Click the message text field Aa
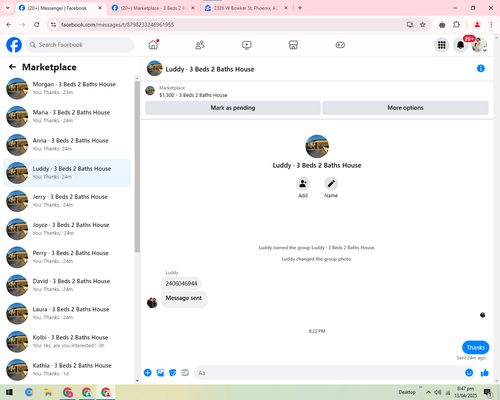The height and width of the screenshot is (400, 500). 328,373
